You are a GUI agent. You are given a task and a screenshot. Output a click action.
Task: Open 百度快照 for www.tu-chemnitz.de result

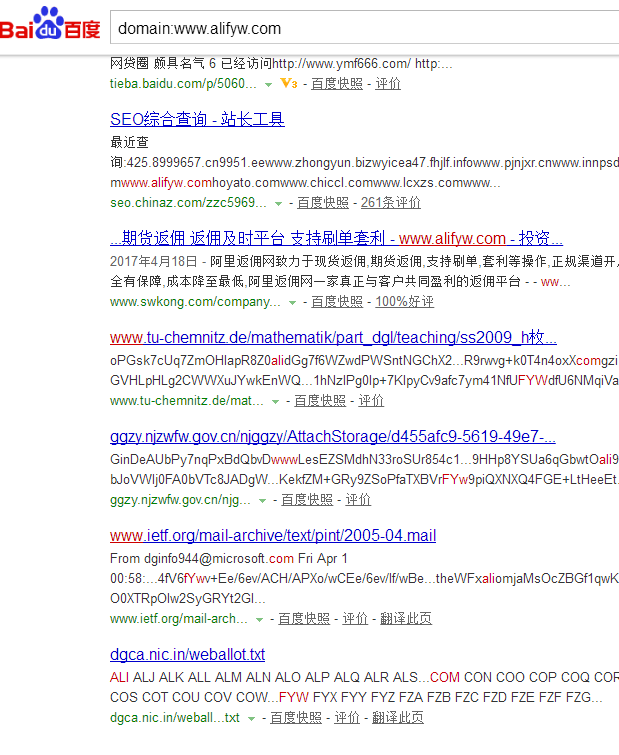click(320, 401)
